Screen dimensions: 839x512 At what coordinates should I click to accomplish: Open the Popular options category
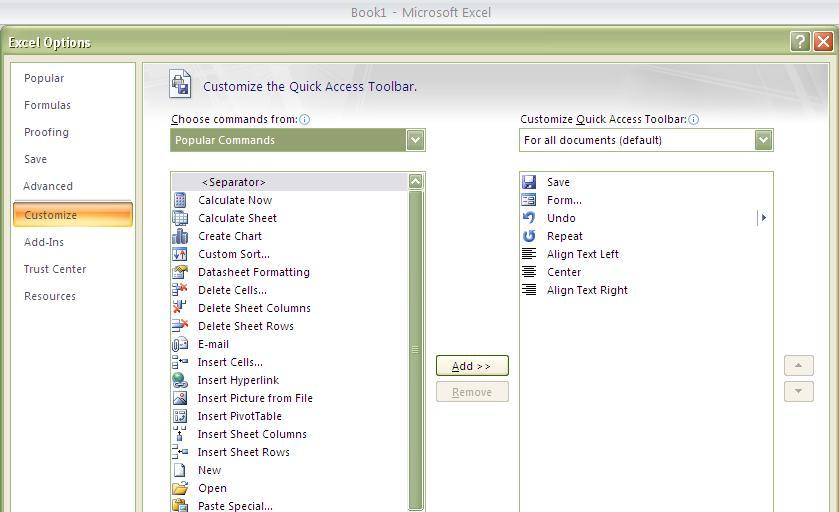(44, 78)
